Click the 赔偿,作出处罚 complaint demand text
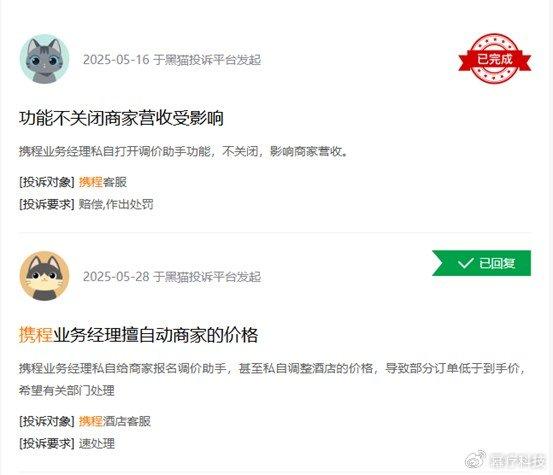This screenshot has height=475, width=553. (116, 204)
